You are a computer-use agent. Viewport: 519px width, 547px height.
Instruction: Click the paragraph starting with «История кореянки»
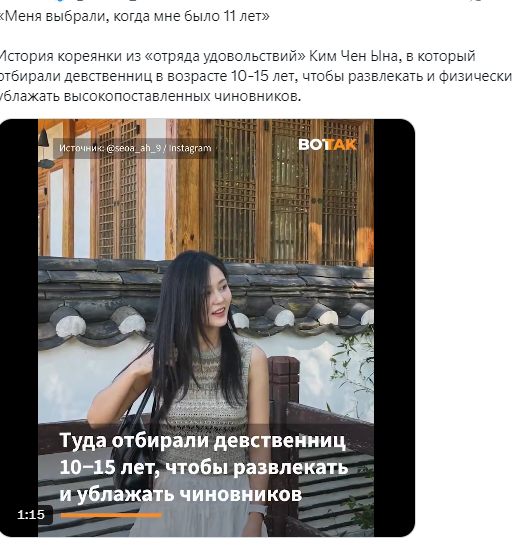tap(255, 76)
